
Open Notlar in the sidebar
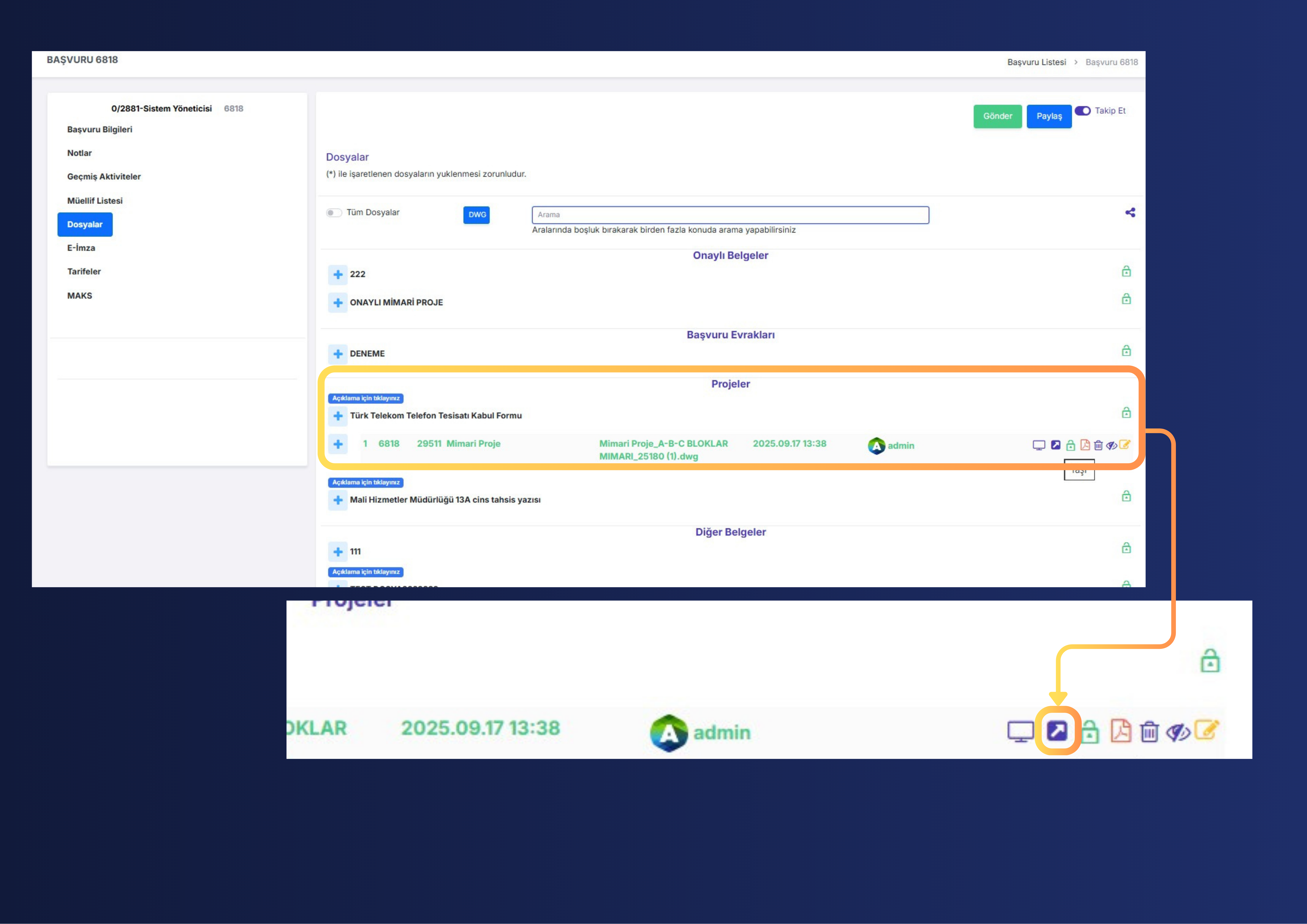click(x=79, y=153)
